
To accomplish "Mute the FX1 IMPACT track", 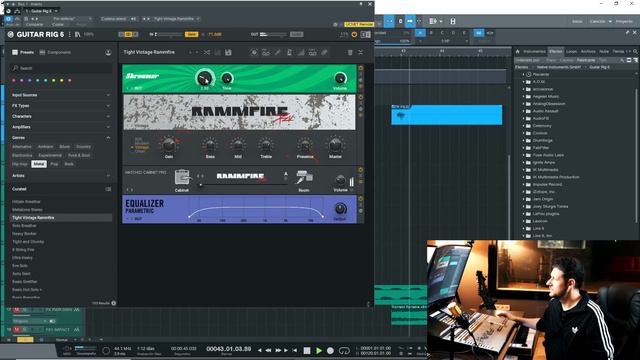I will 16,329.
